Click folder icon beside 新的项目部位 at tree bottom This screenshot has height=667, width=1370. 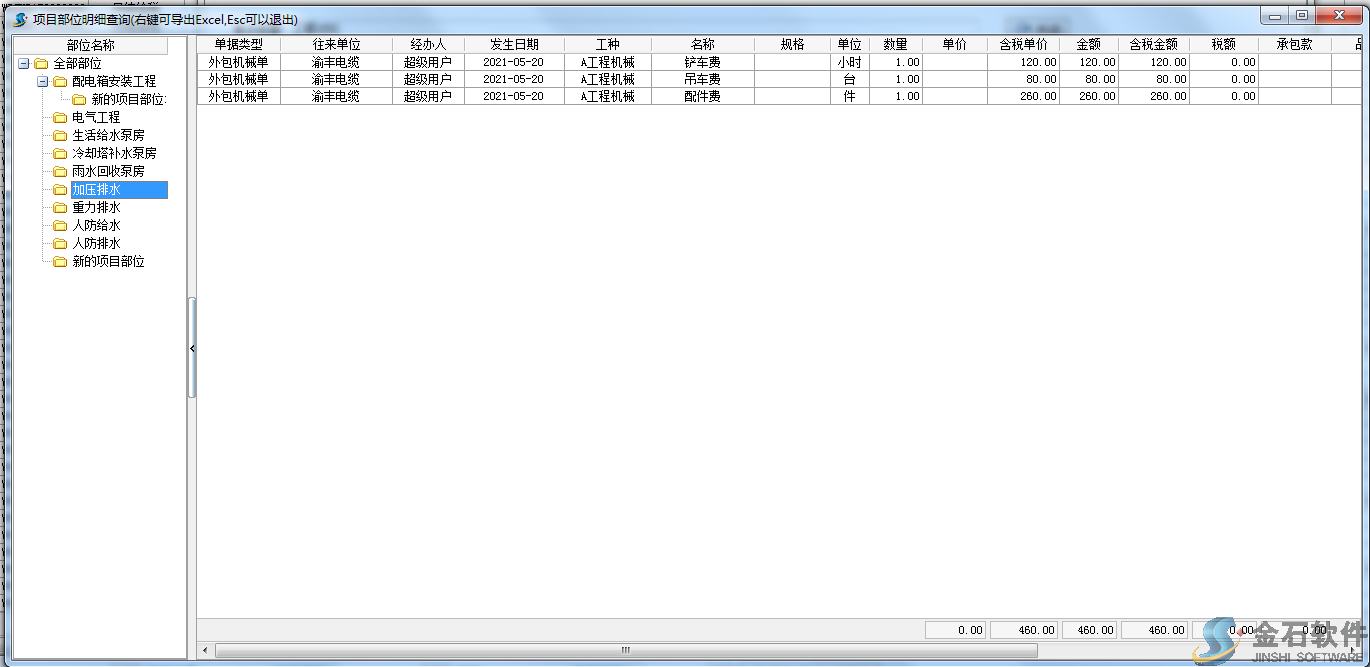tap(60, 261)
